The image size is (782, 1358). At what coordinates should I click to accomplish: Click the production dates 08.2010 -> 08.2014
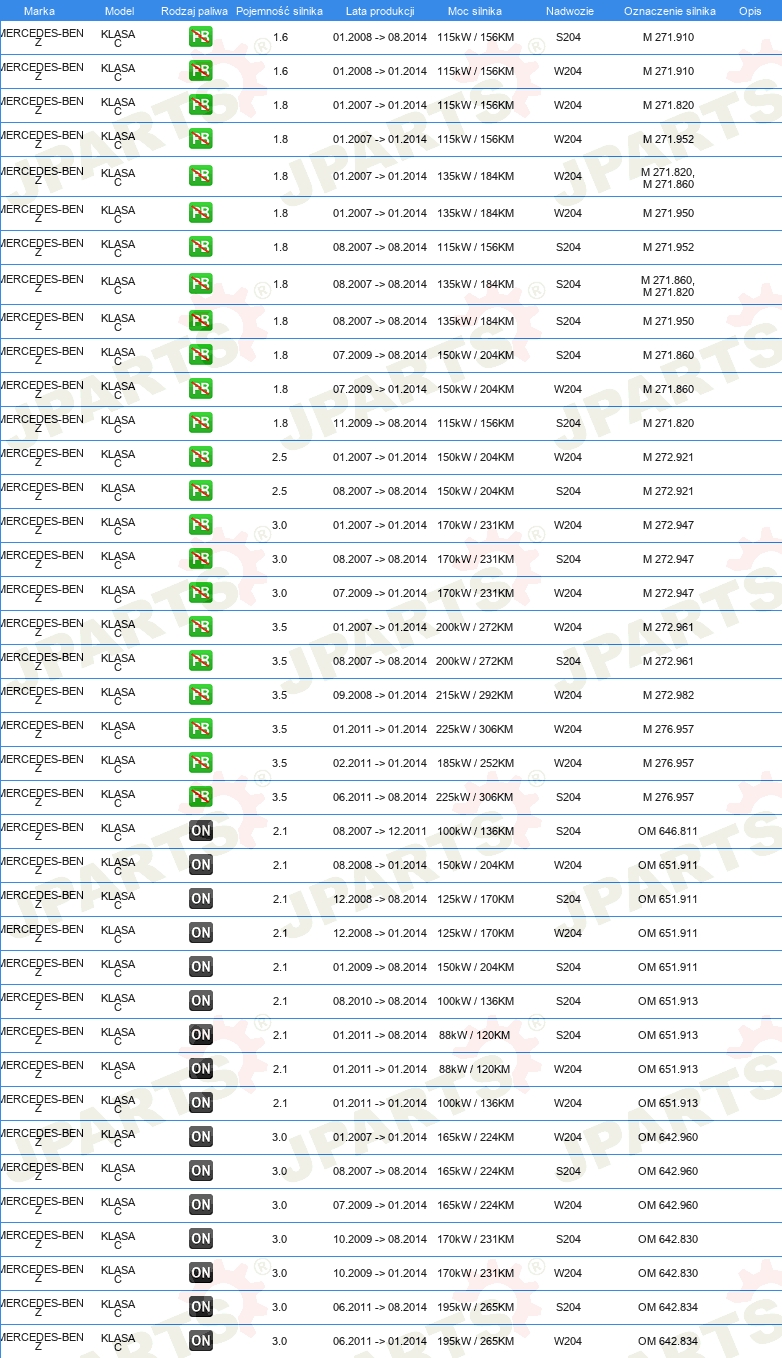pyautogui.click(x=380, y=1001)
